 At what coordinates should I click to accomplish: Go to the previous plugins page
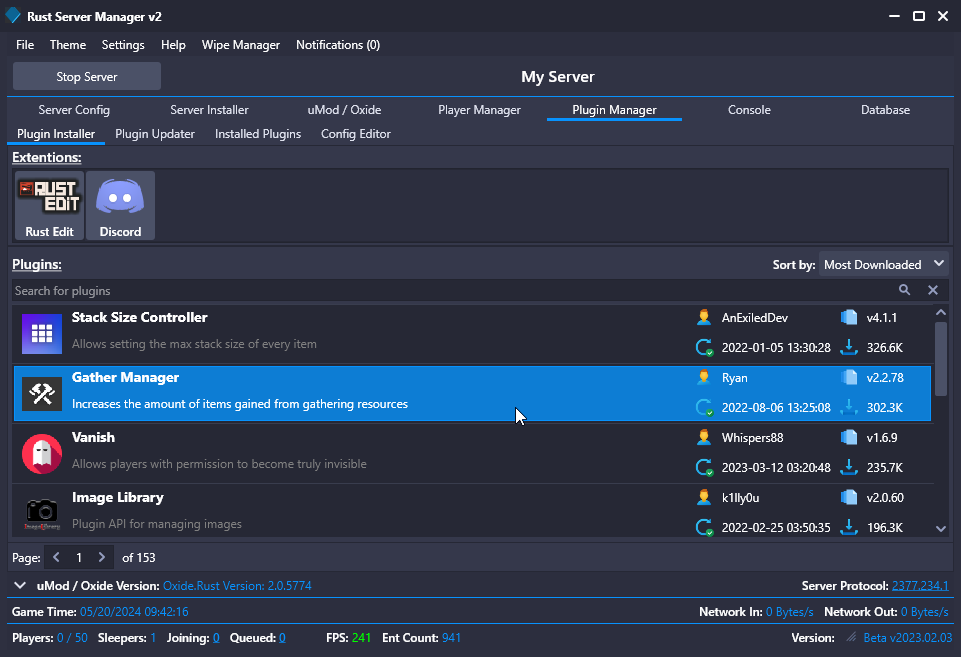tap(57, 557)
